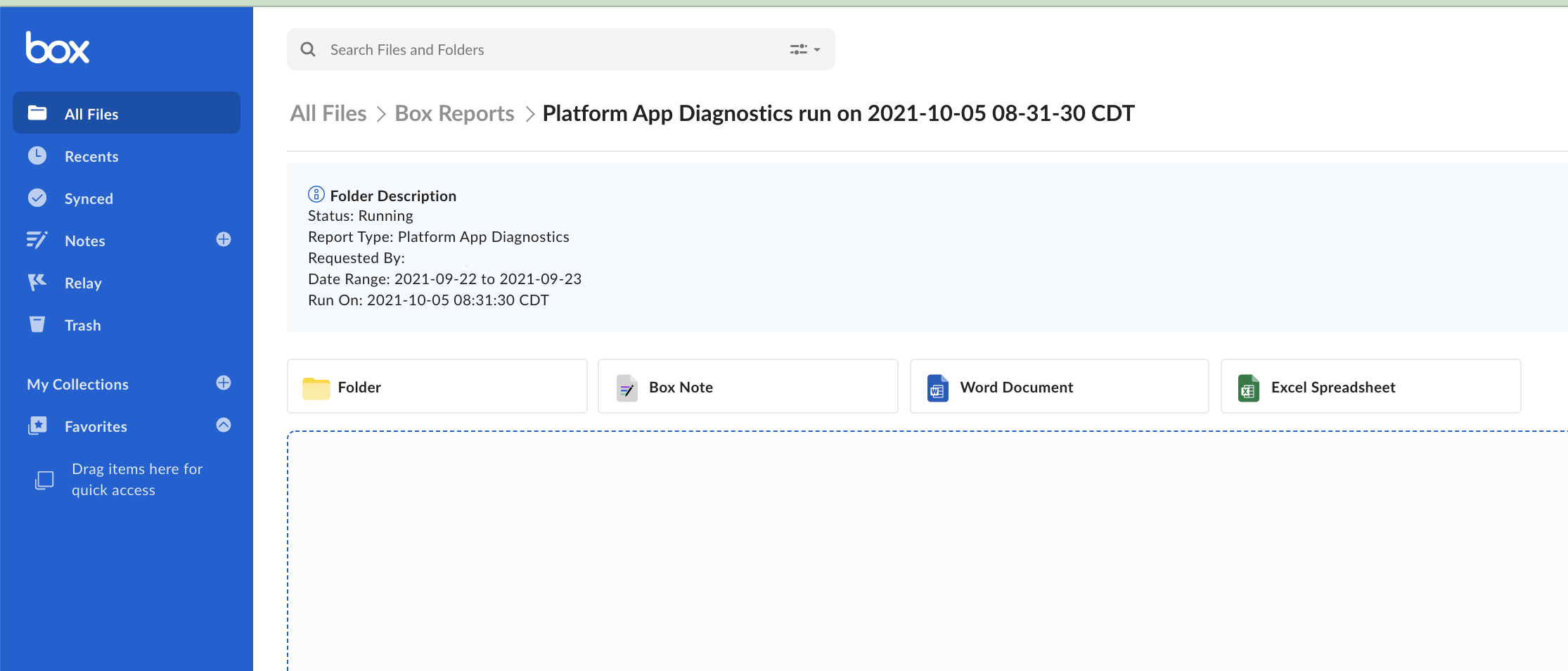
Task: Click the search magnifier icon
Action: (308, 49)
